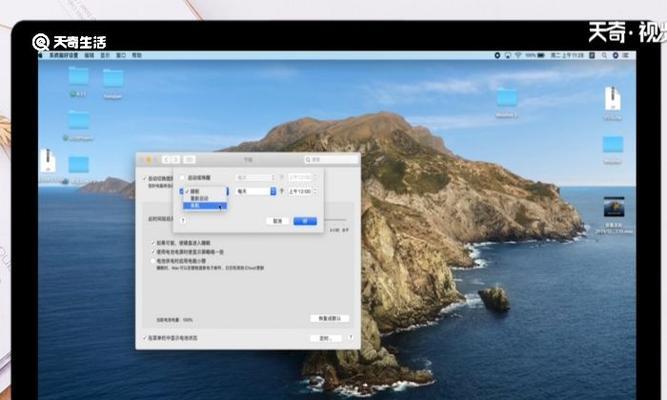Toggle the sleep schedule row checkbox

[x=181, y=191]
